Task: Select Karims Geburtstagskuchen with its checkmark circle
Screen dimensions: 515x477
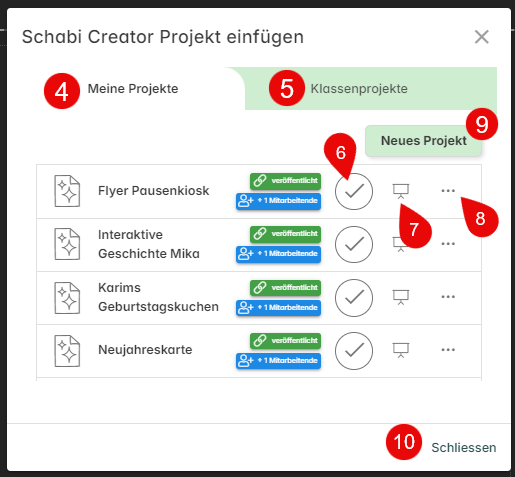Action: (x=354, y=297)
